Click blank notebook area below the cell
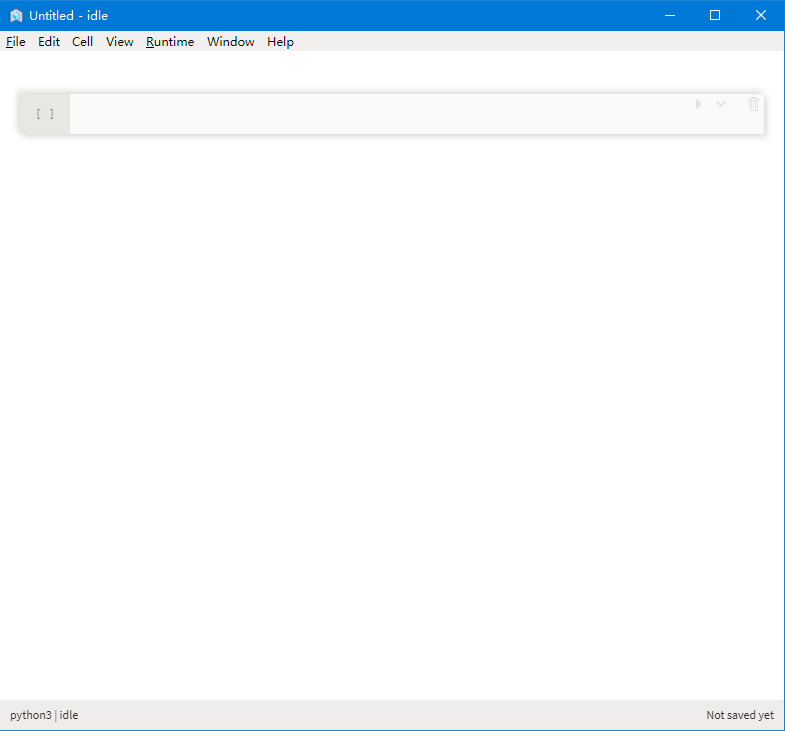The width and height of the screenshot is (785, 731). [392, 400]
